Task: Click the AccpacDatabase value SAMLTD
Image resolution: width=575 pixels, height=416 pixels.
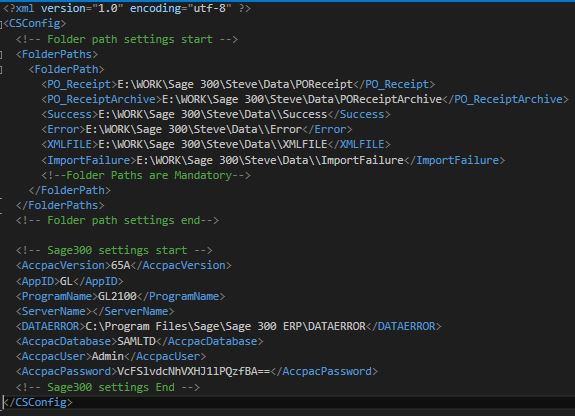Action: [x=136, y=342]
